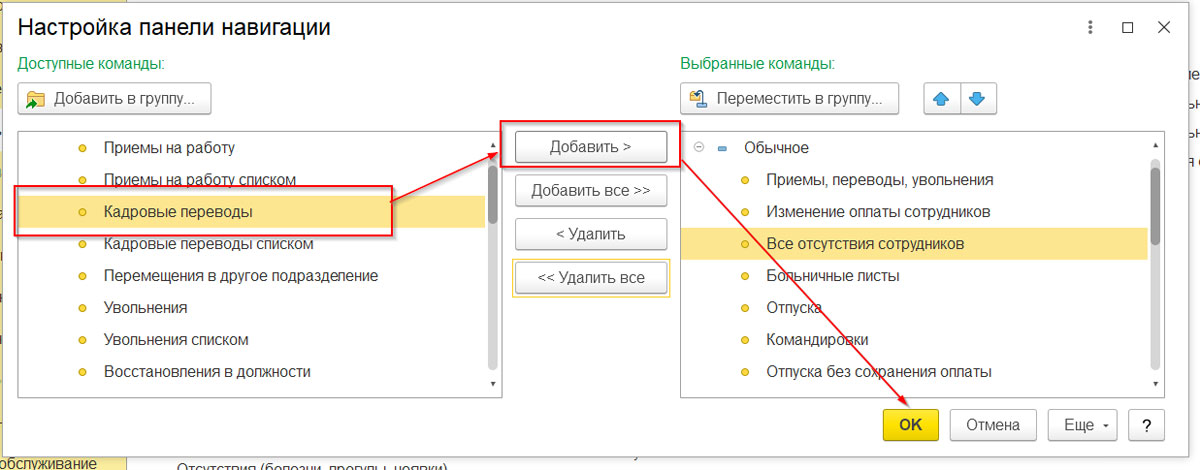This screenshot has width=1200, height=470.
Task: Click the 'Добавить >' button
Action: 590,147
